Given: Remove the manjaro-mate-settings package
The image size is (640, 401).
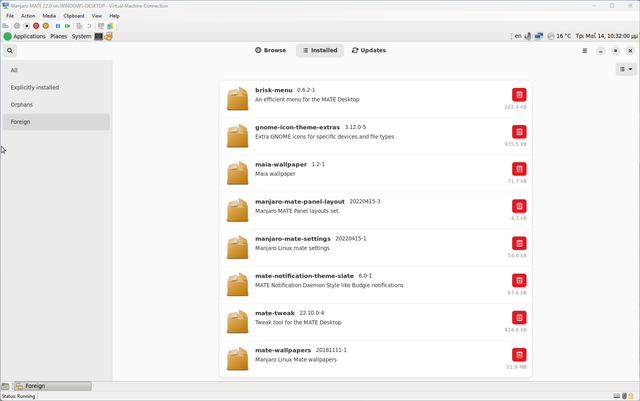Looking at the screenshot, I should (x=519, y=243).
